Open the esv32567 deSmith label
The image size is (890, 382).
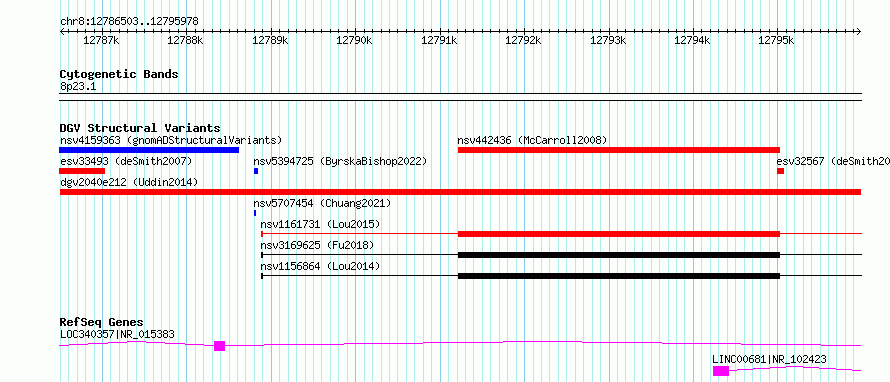(833, 161)
